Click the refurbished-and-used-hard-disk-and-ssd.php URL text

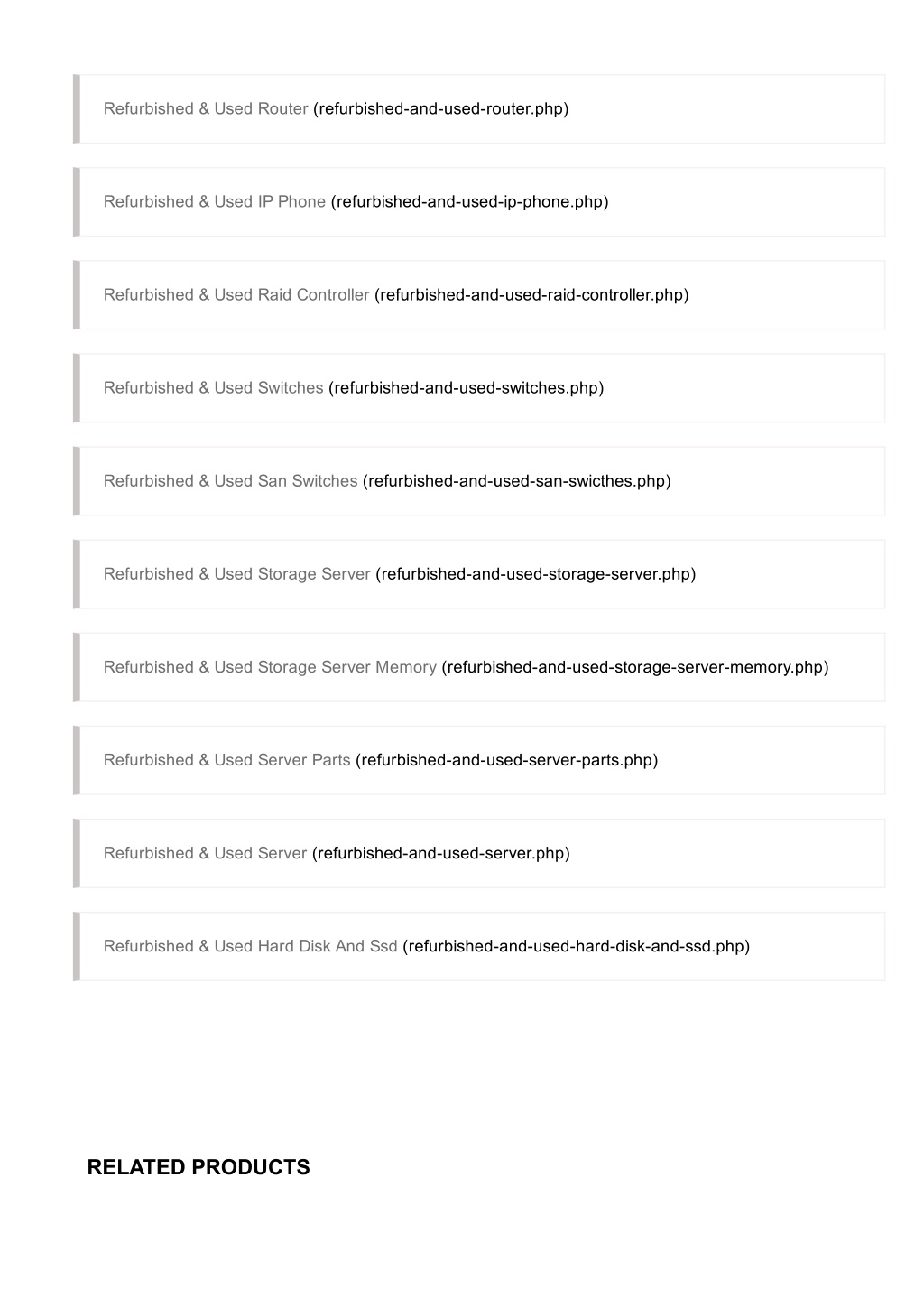click(x=577, y=946)
